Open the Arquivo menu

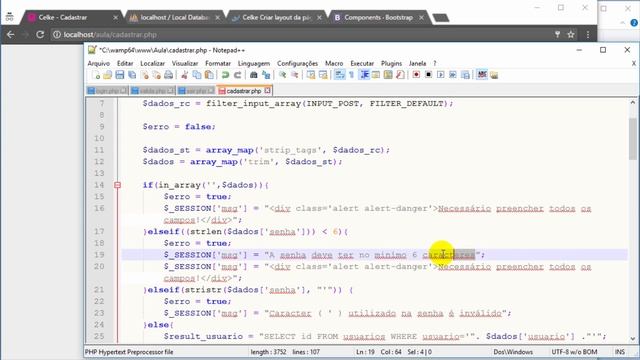click(x=98, y=63)
